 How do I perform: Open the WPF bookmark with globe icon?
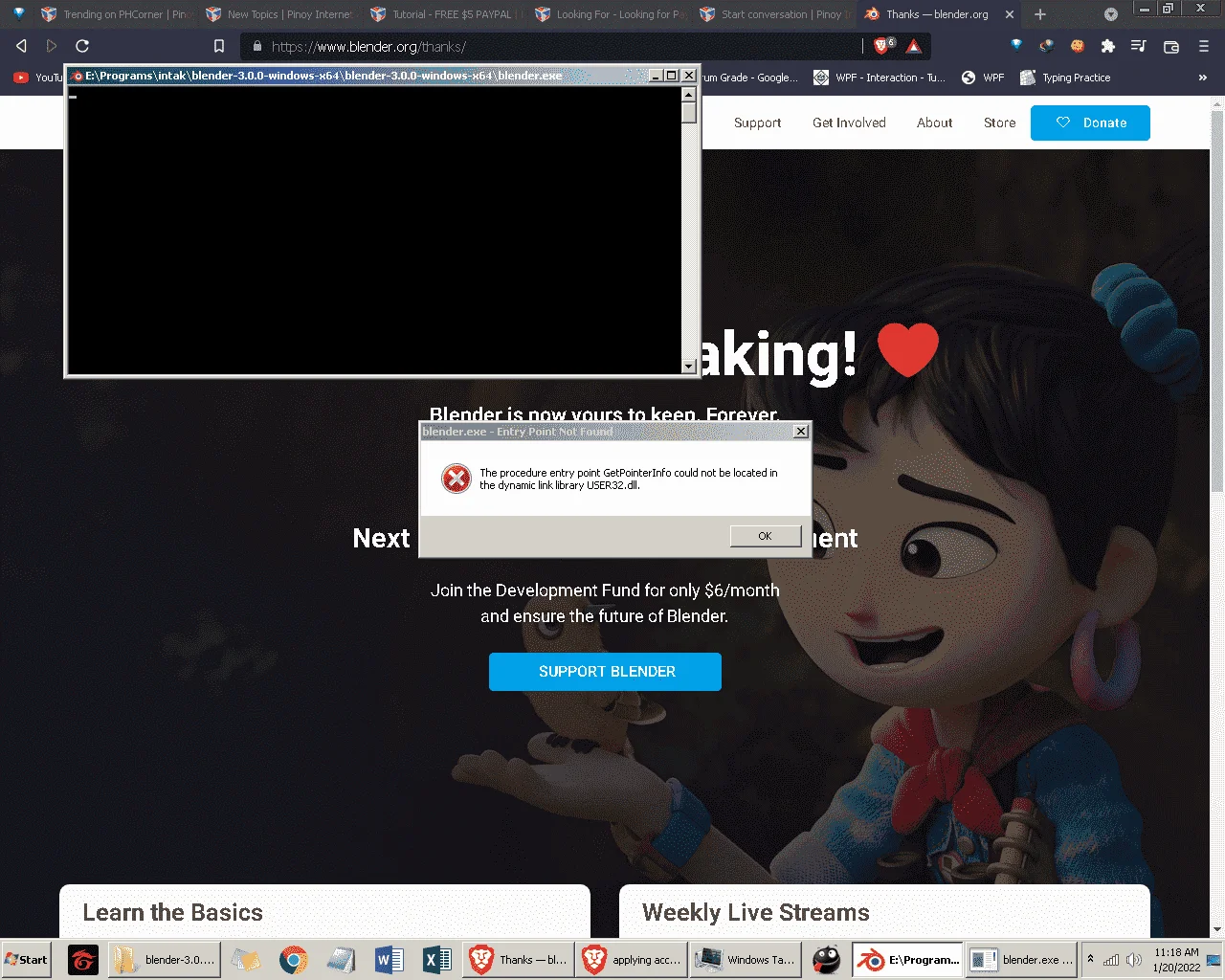tap(983, 78)
